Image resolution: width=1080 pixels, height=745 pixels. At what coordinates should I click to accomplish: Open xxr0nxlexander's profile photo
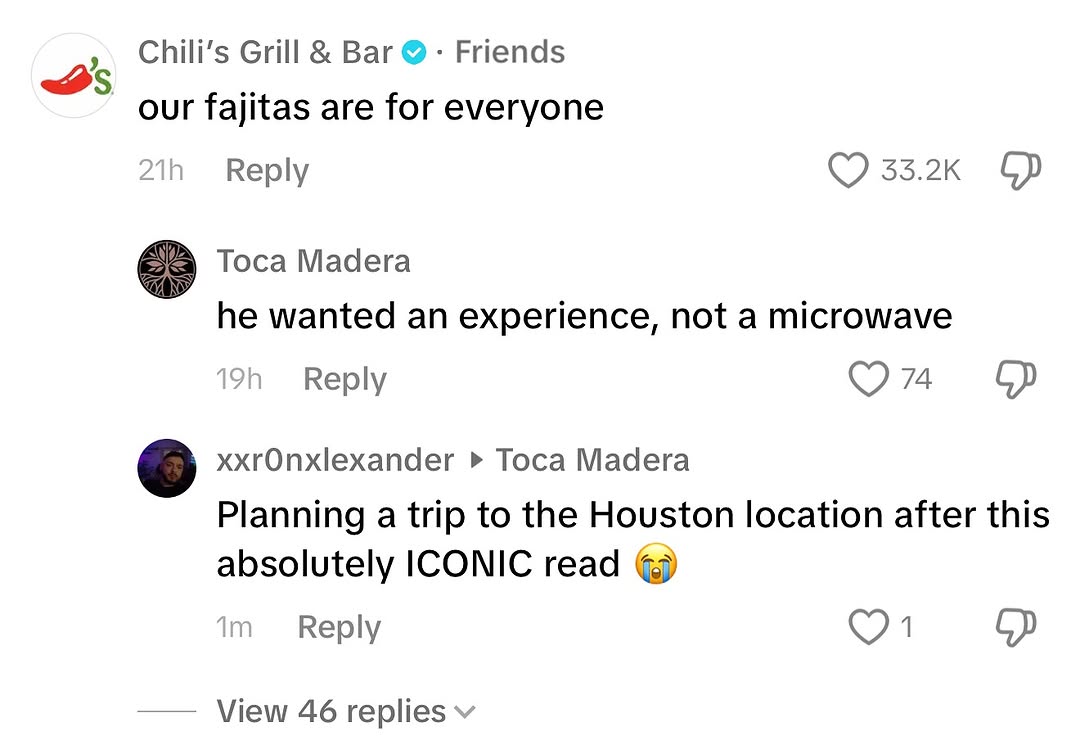pos(166,468)
